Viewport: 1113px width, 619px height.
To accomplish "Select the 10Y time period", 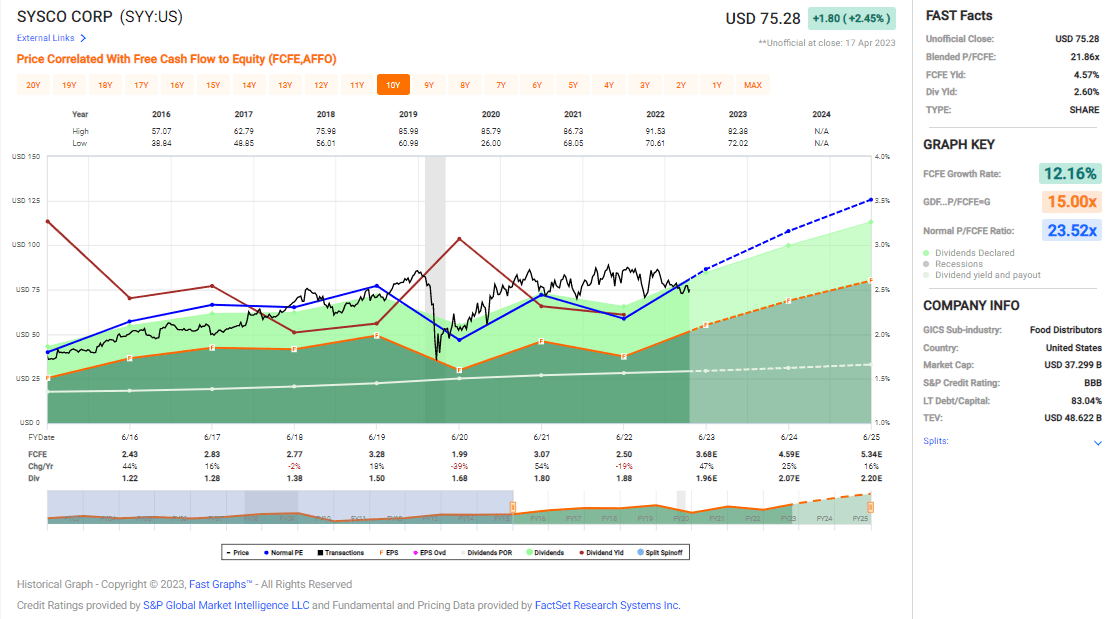I will point(393,85).
